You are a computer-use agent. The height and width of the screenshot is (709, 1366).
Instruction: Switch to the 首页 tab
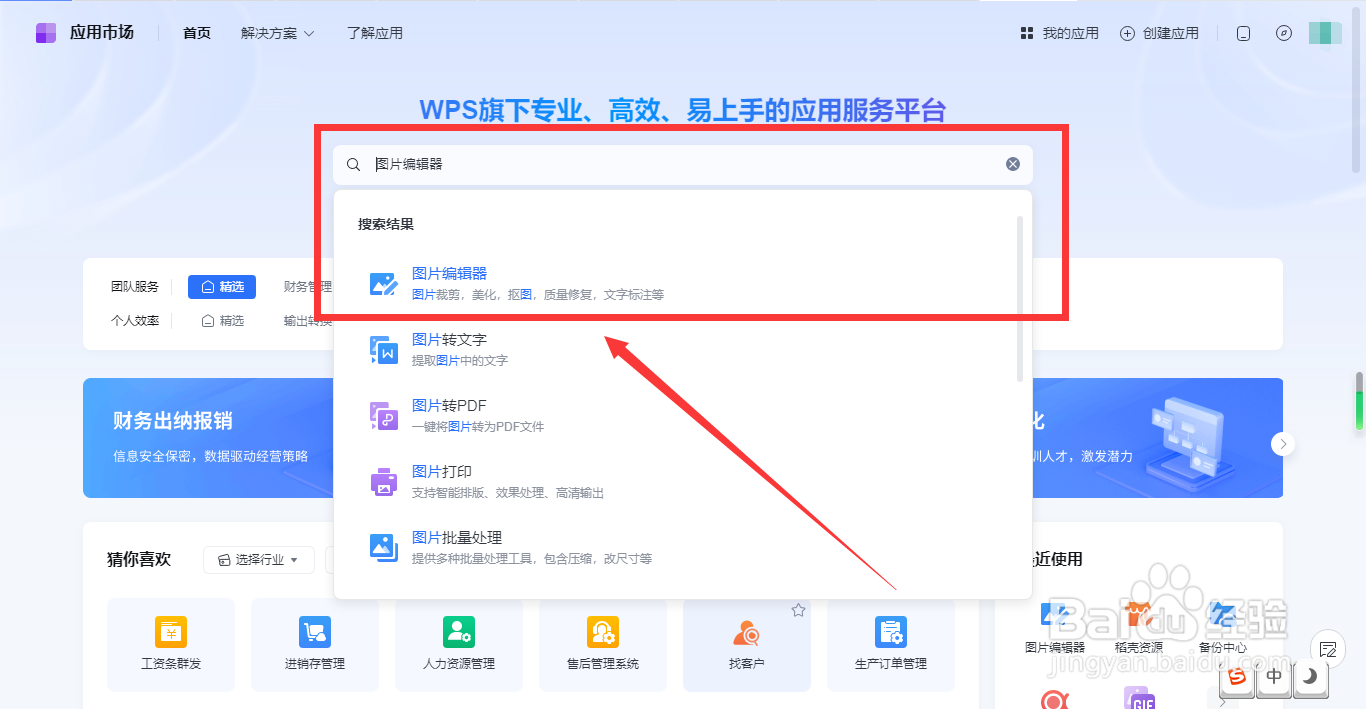(197, 33)
